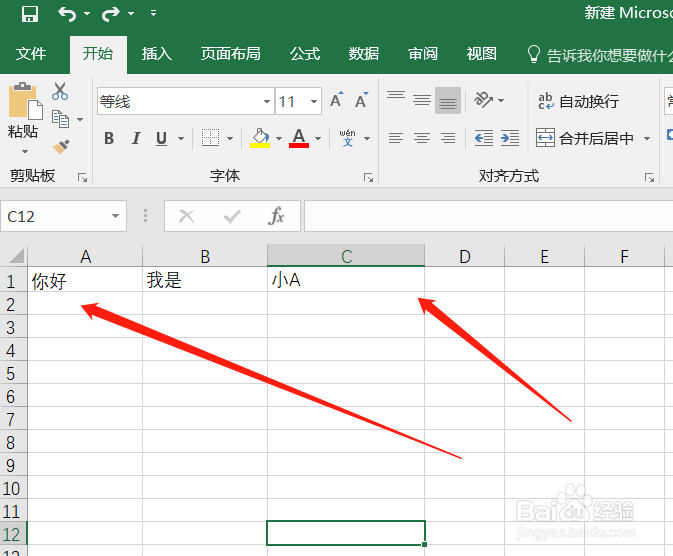This screenshot has width=673, height=556.
Task: Click 合并后居中 merge and center
Action: click(x=585, y=138)
